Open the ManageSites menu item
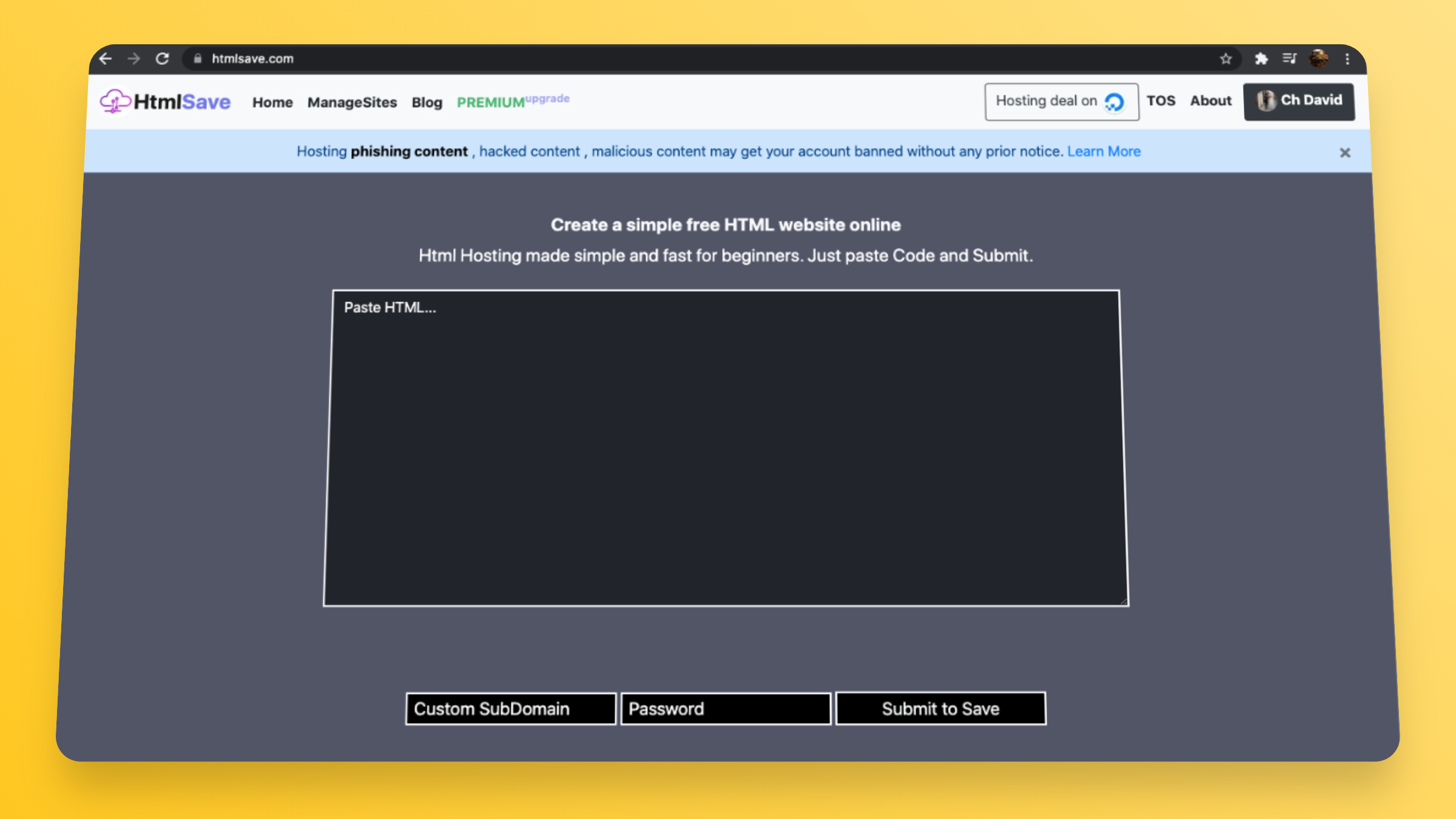Image resolution: width=1456 pixels, height=819 pixels. click(352, 101)
